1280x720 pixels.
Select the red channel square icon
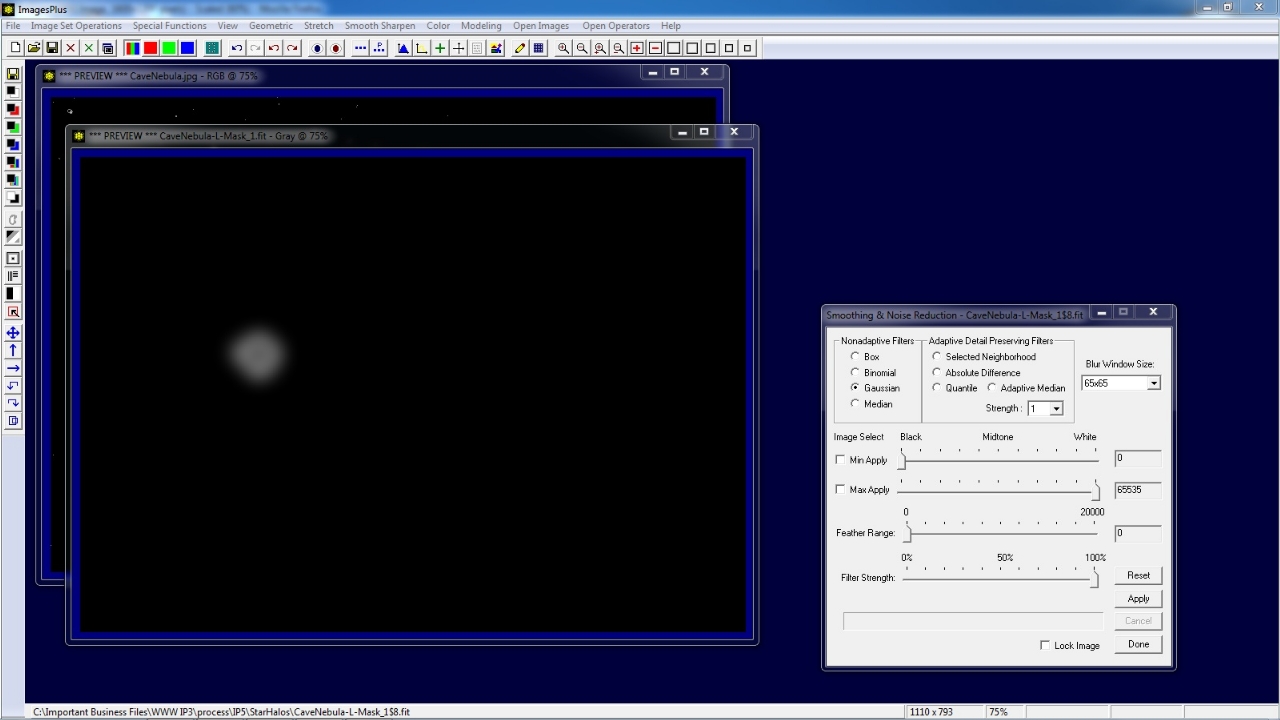(x=150, y=48)
